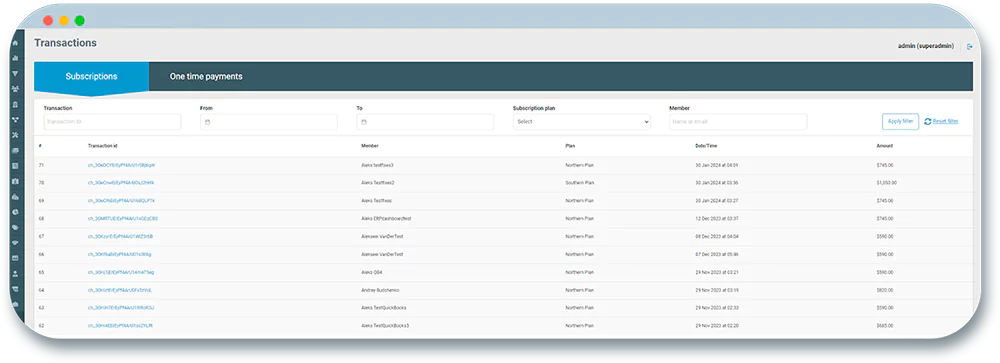Open transaction id link in row 69

pyautogui.click(x=121, y=201)
